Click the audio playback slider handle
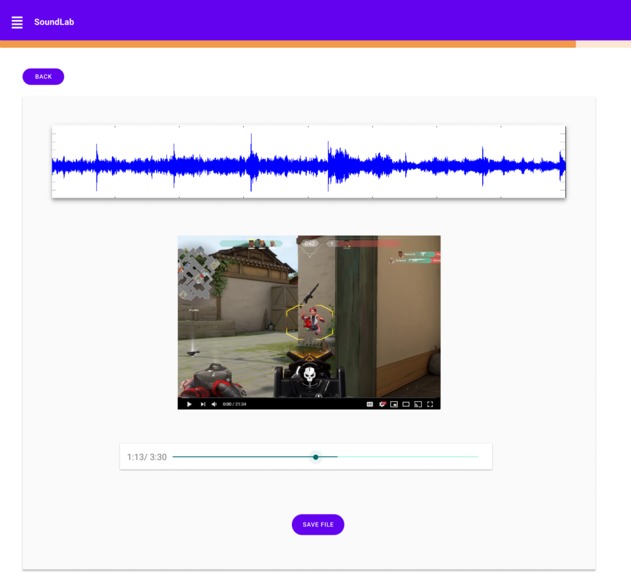Image resolution: width=631 pixels, height=573 pixels. [316, 457]
